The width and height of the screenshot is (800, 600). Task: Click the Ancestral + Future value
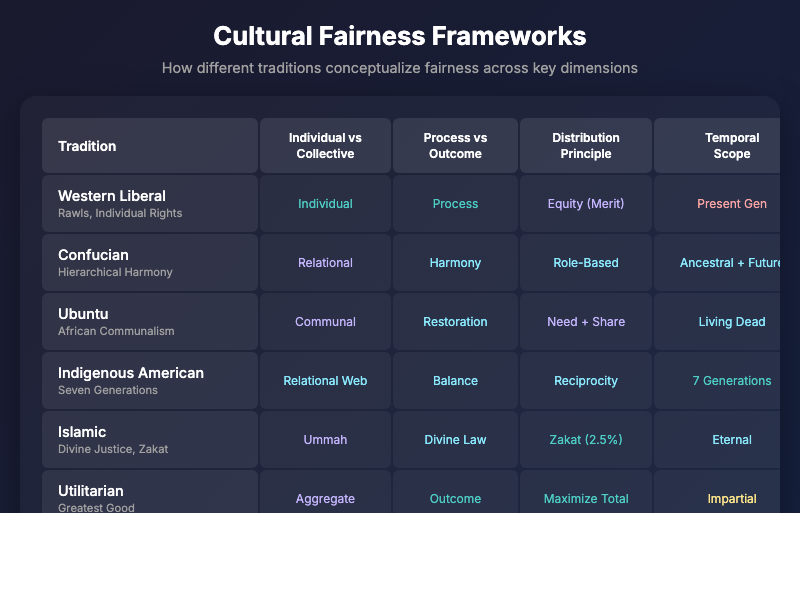click(x=732, y=262)
